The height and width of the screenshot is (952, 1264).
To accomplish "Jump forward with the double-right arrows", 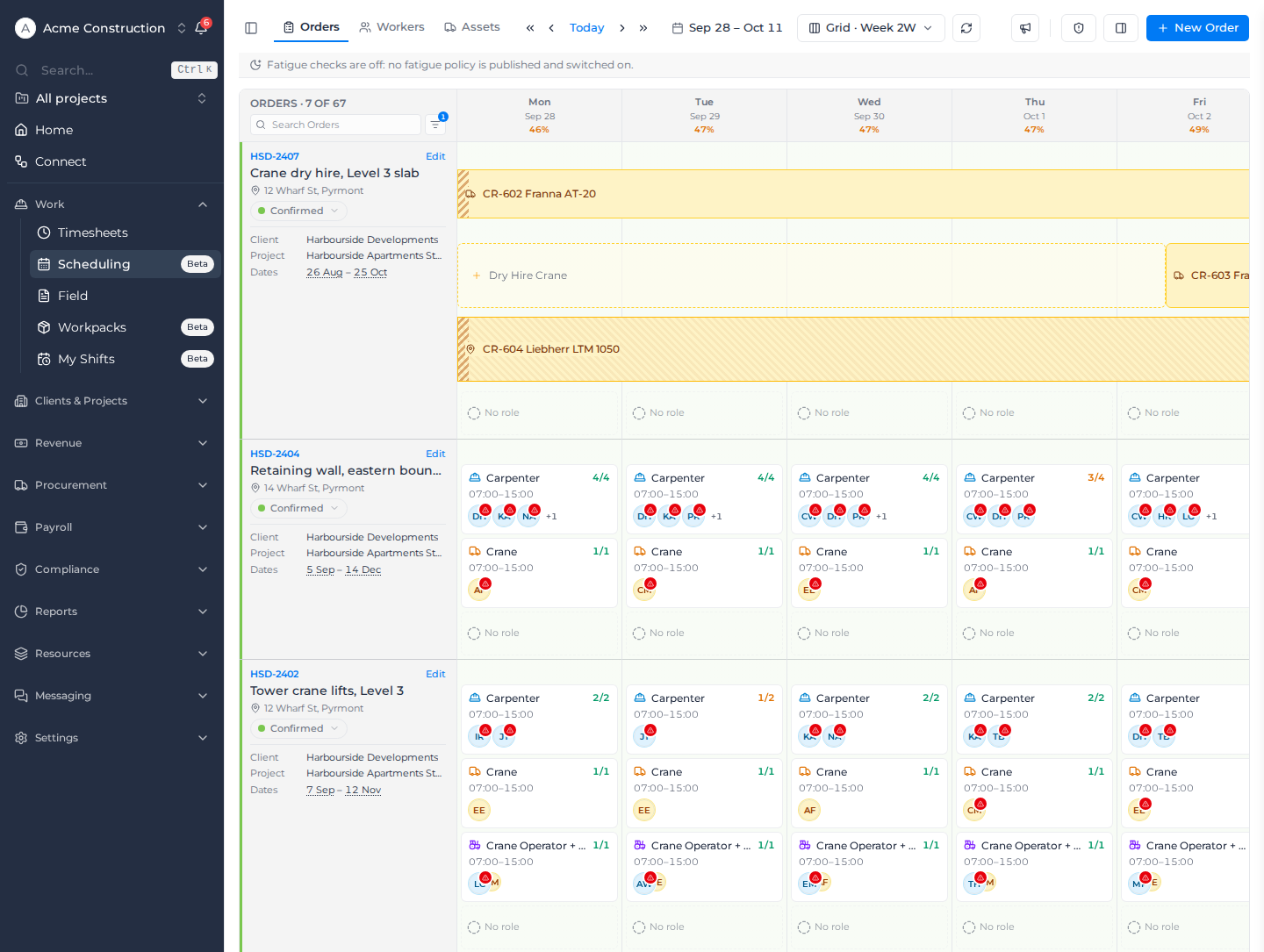I will [643, 28].
